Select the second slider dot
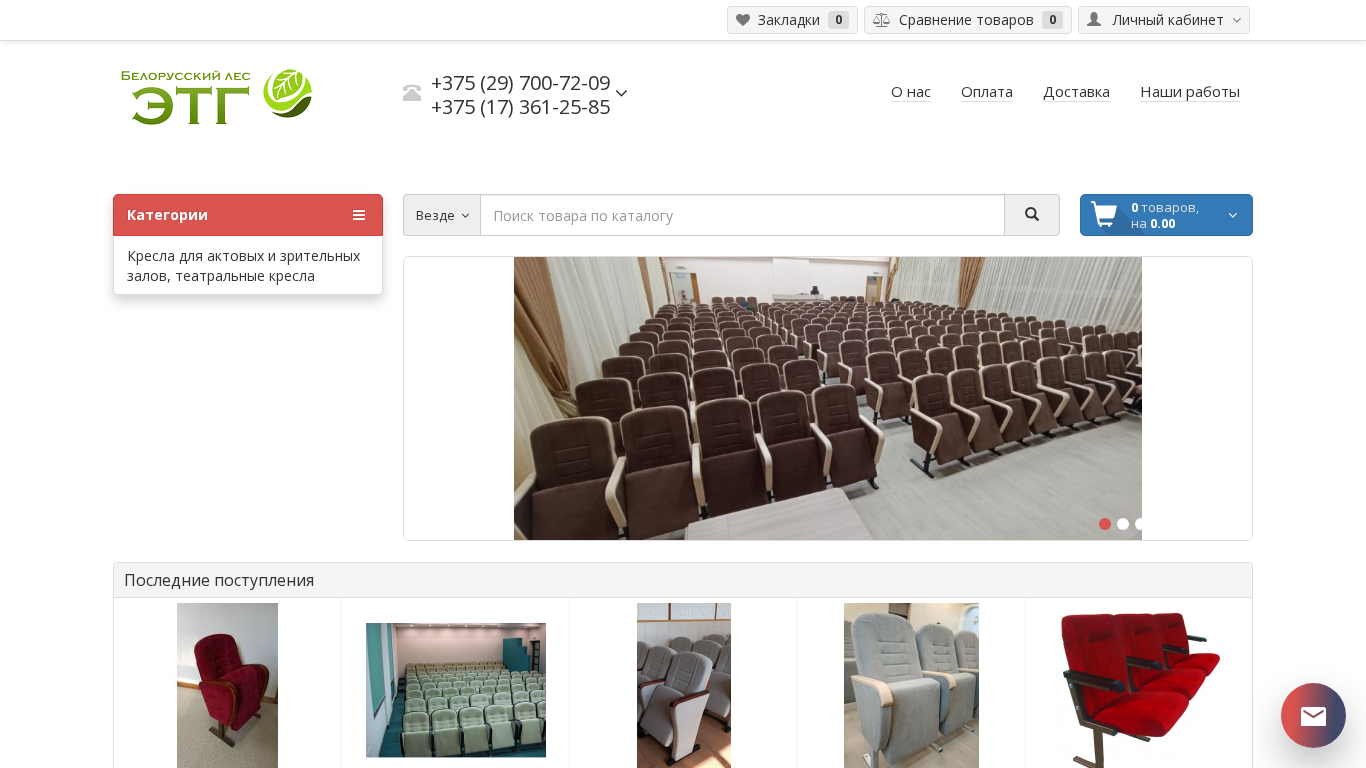This screenshot has width=1366, height=768. (x=1123, y=524)
